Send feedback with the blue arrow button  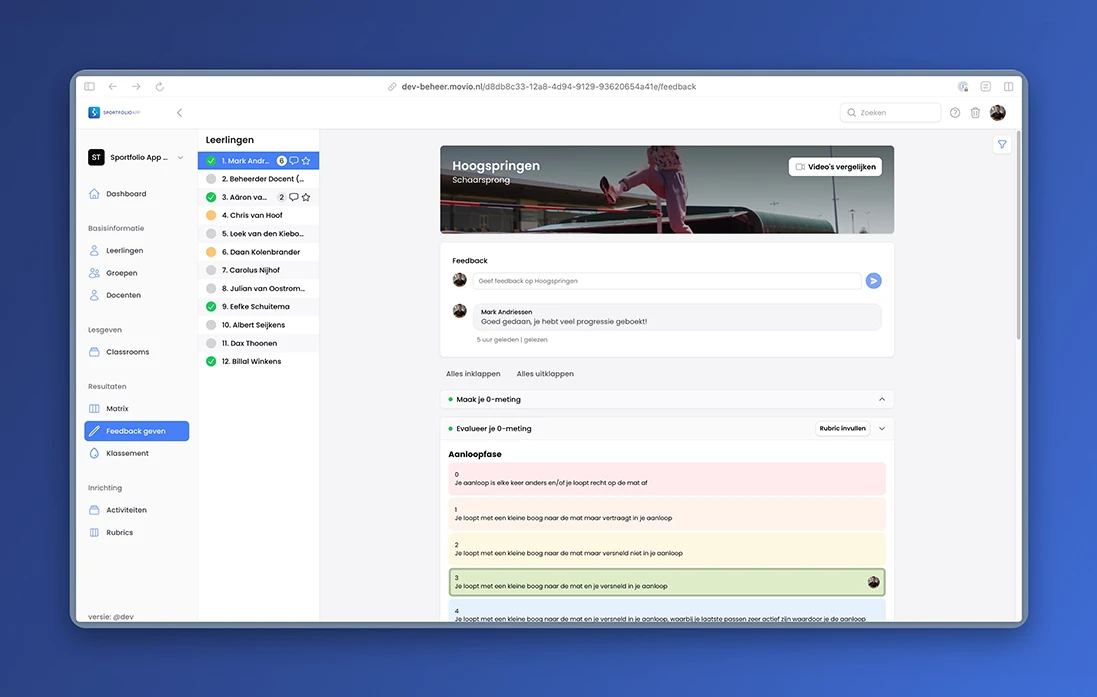click(x=873, y=281)
